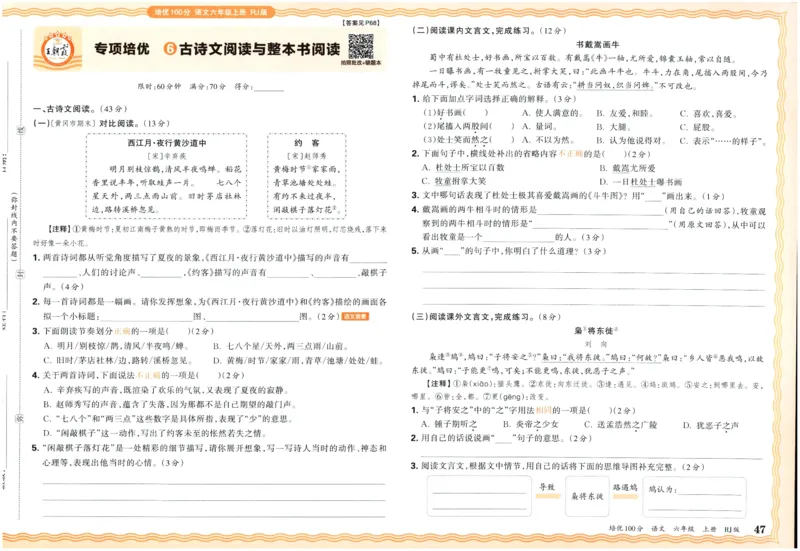
Task: Click the option "C. 送孟浩然之广陵"
Action: pyautogui.click(x=621, y=424)
